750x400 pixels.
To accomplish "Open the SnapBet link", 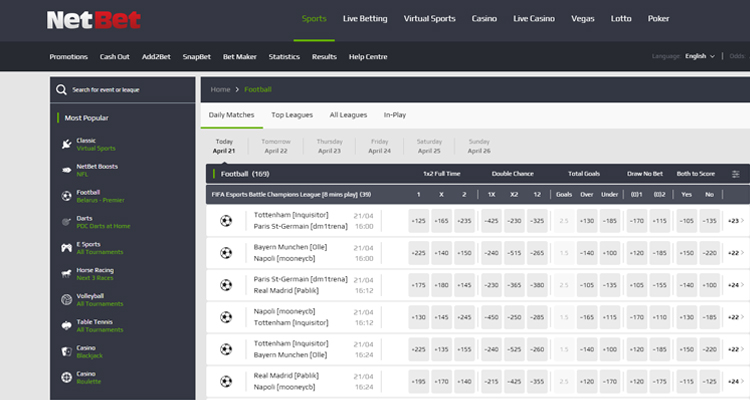I will [x=197, y=56].
